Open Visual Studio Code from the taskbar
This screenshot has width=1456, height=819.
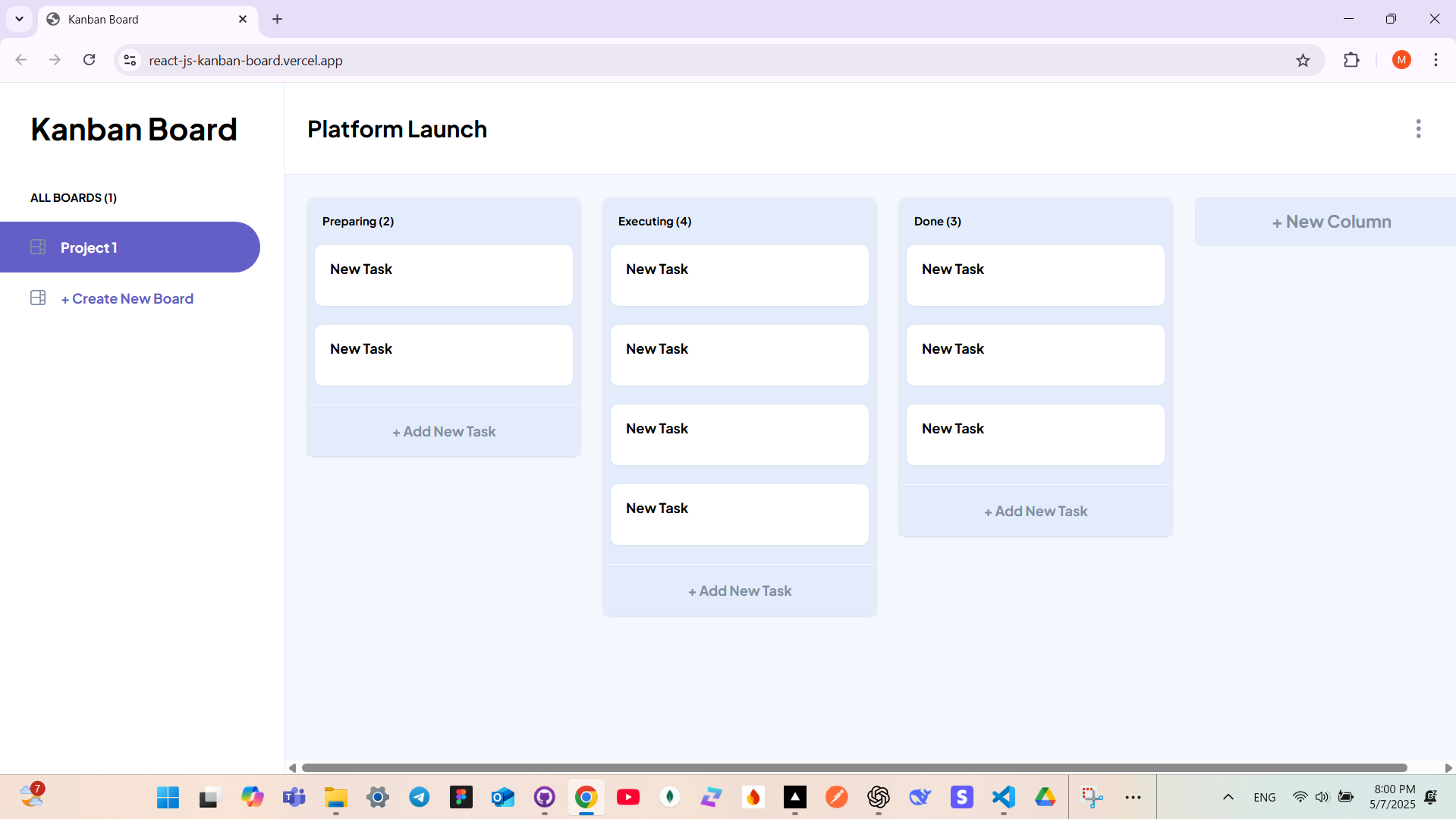click(x=1003, y=797)
